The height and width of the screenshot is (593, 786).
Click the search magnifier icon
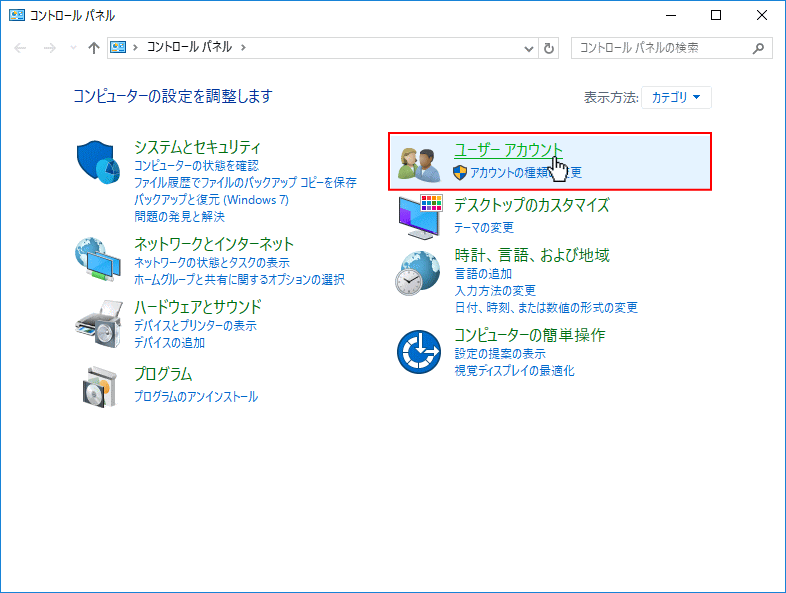click(x=758, y=48)
